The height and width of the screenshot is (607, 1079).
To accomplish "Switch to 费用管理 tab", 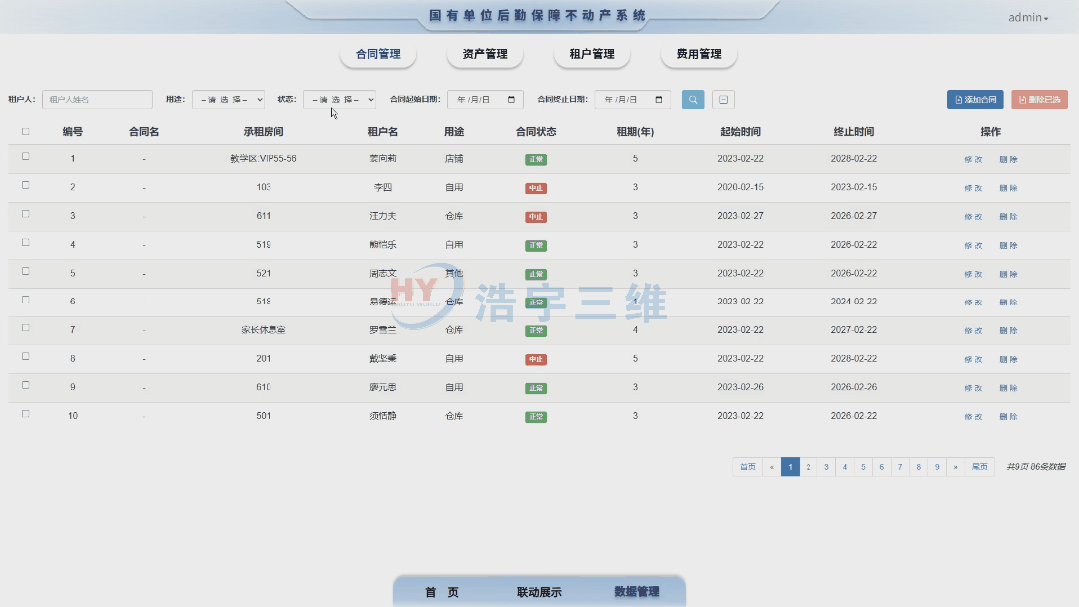I will click(698, 54).
